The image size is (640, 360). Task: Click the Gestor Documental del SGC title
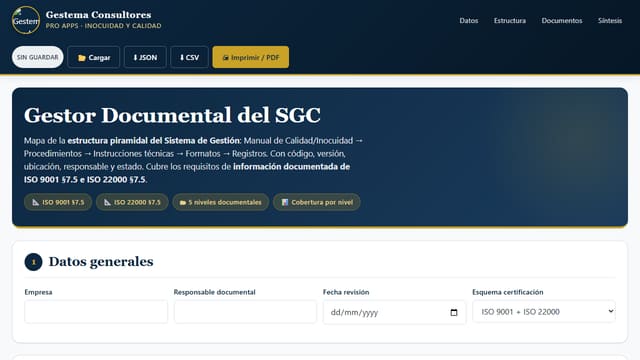(172, 115)
